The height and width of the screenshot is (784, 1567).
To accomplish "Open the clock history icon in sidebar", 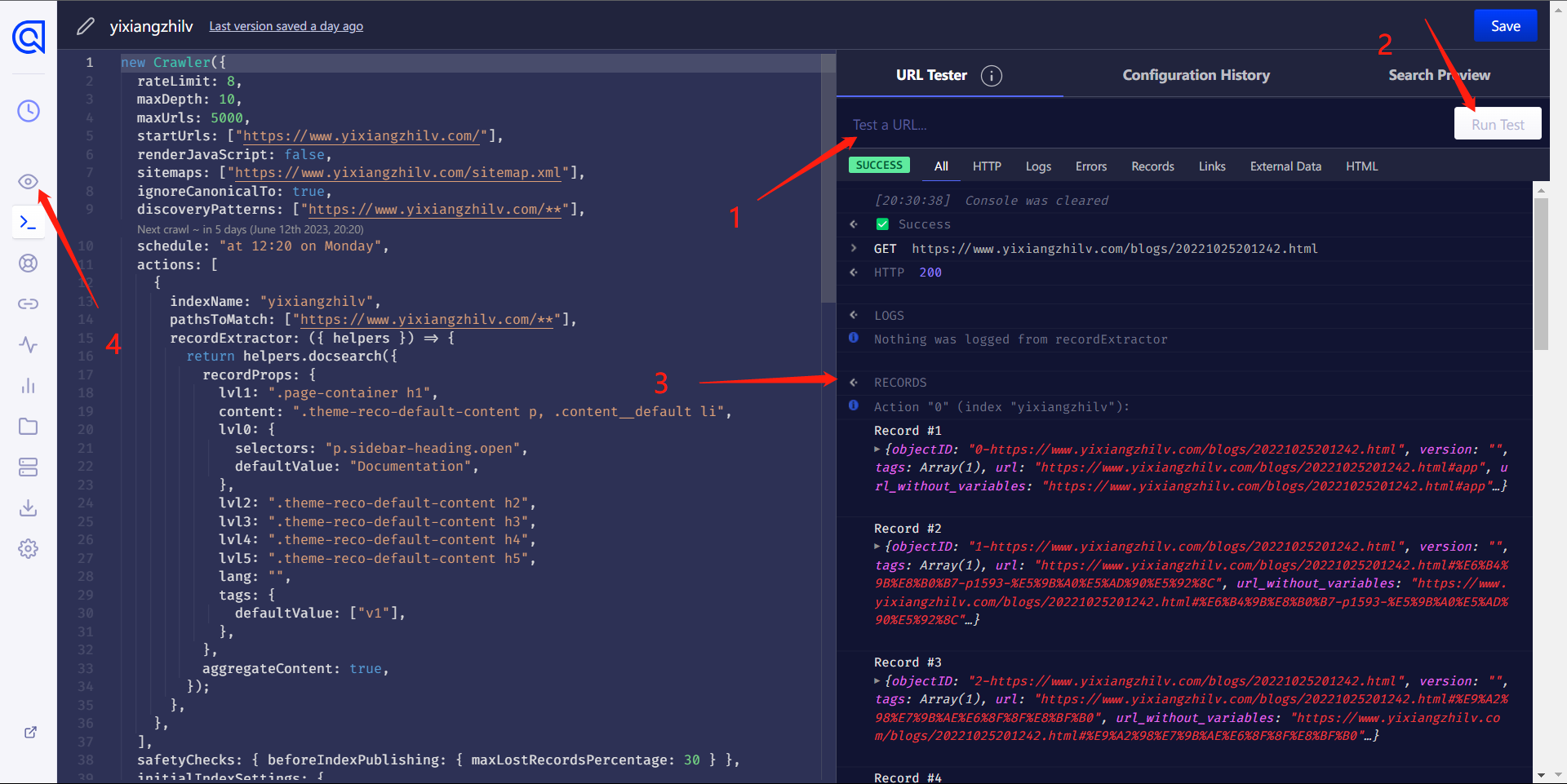I will coord(29,111).
